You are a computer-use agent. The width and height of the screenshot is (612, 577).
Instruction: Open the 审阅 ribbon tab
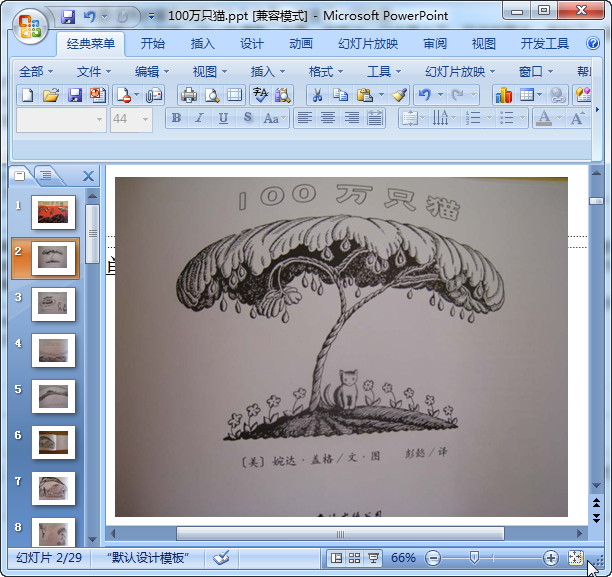(x=435, y=43)
